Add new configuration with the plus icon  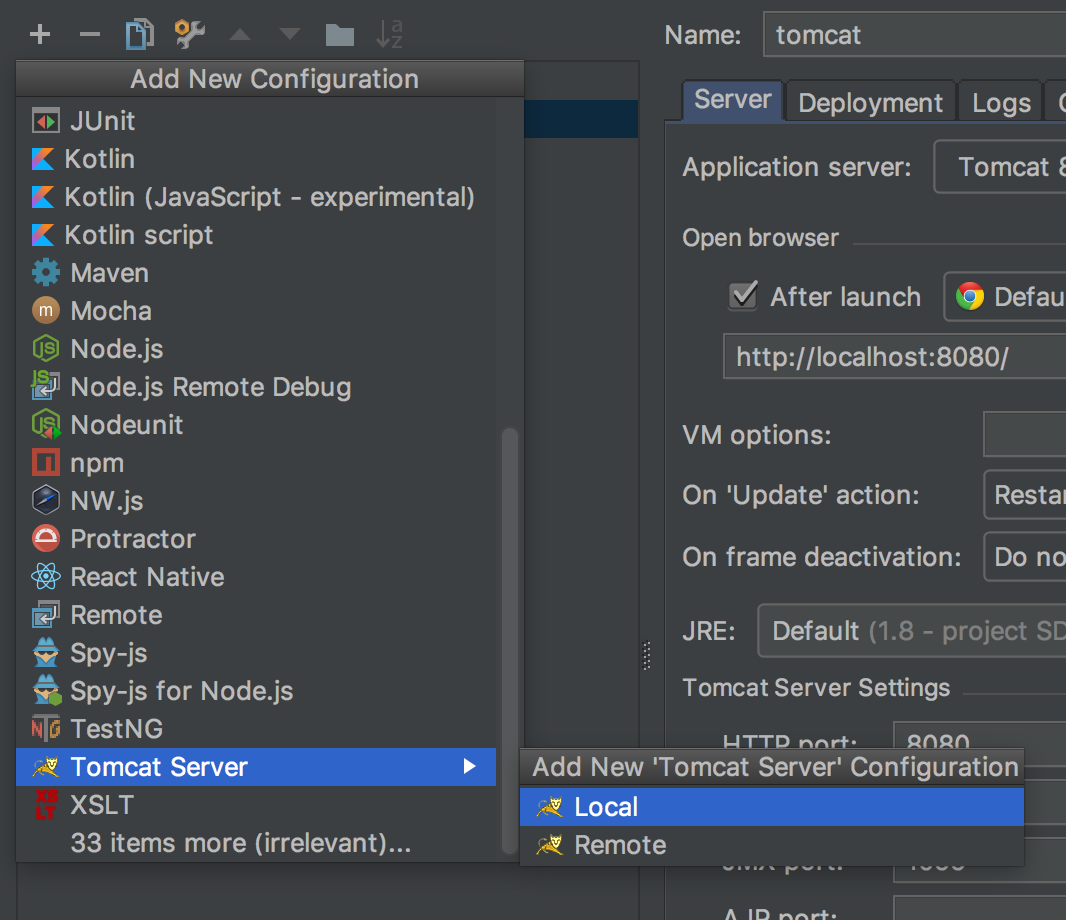(39, 33)
